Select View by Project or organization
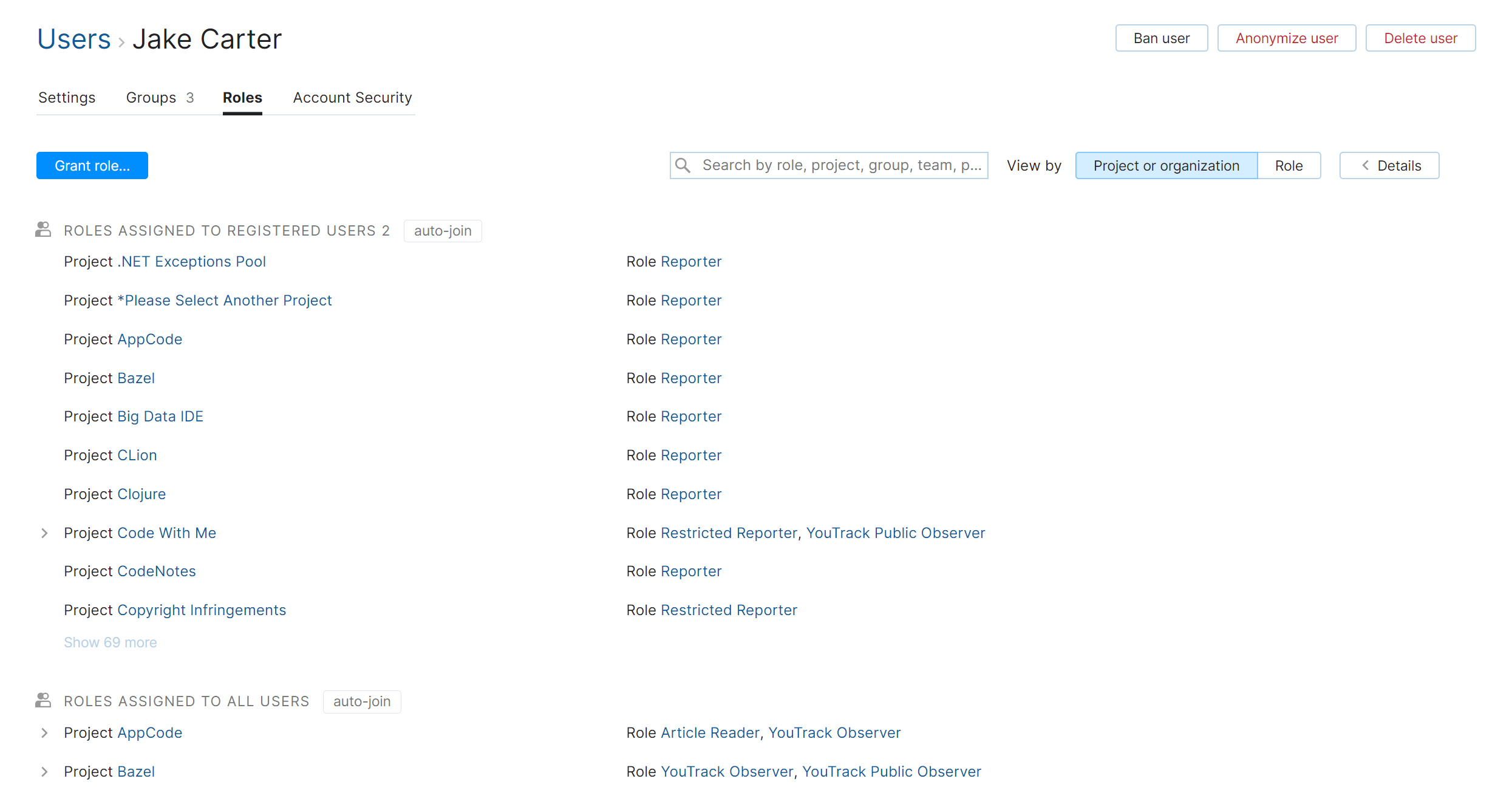Viewport: 1512px width, 790px height. tap(1166, 165)
